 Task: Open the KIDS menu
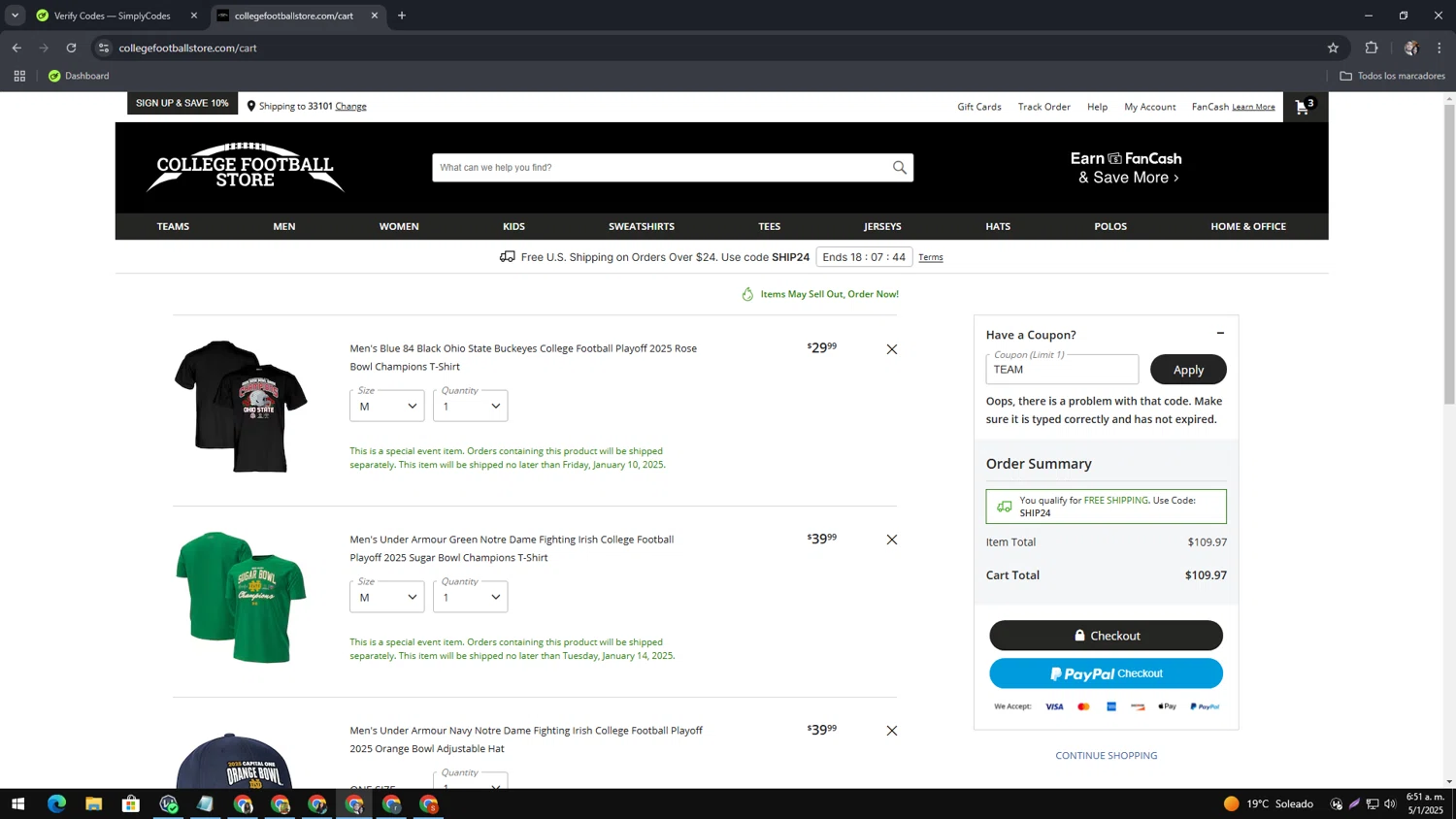click(x=513, y=226)
